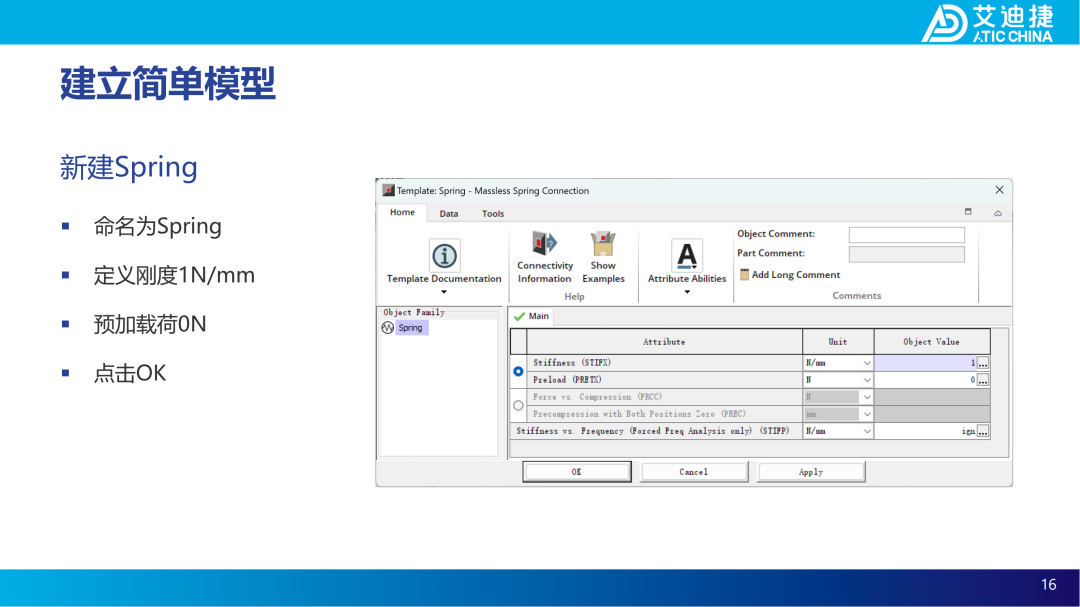Click Preload object value field

click(x=925, y=380)
